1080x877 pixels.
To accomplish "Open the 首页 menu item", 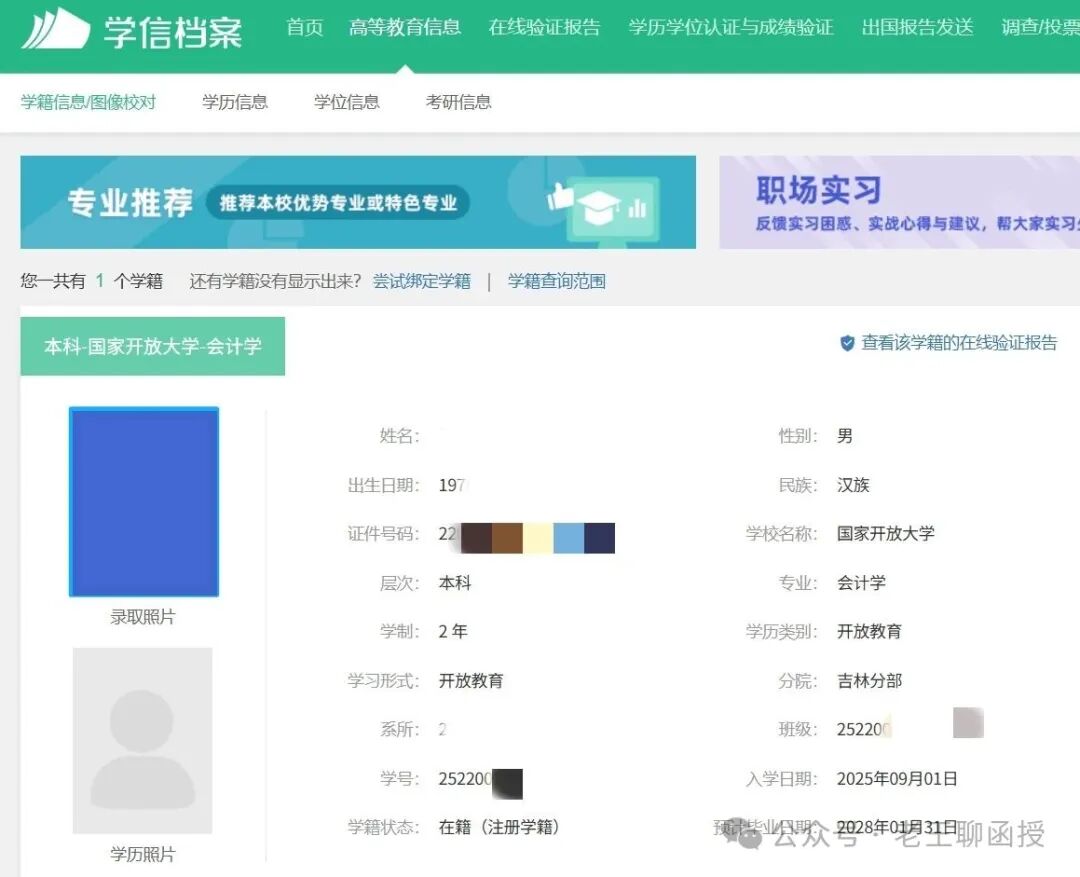I will click(304, 27).
